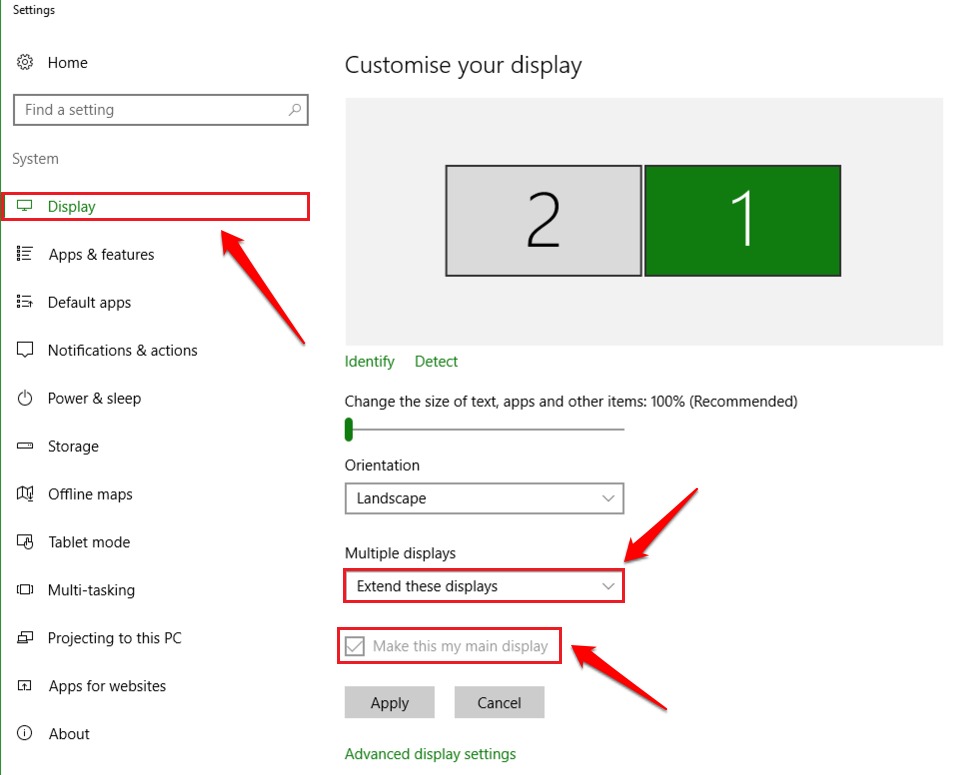
Task: Click the Apps & features list icon
Action: [x=25, y=254]
